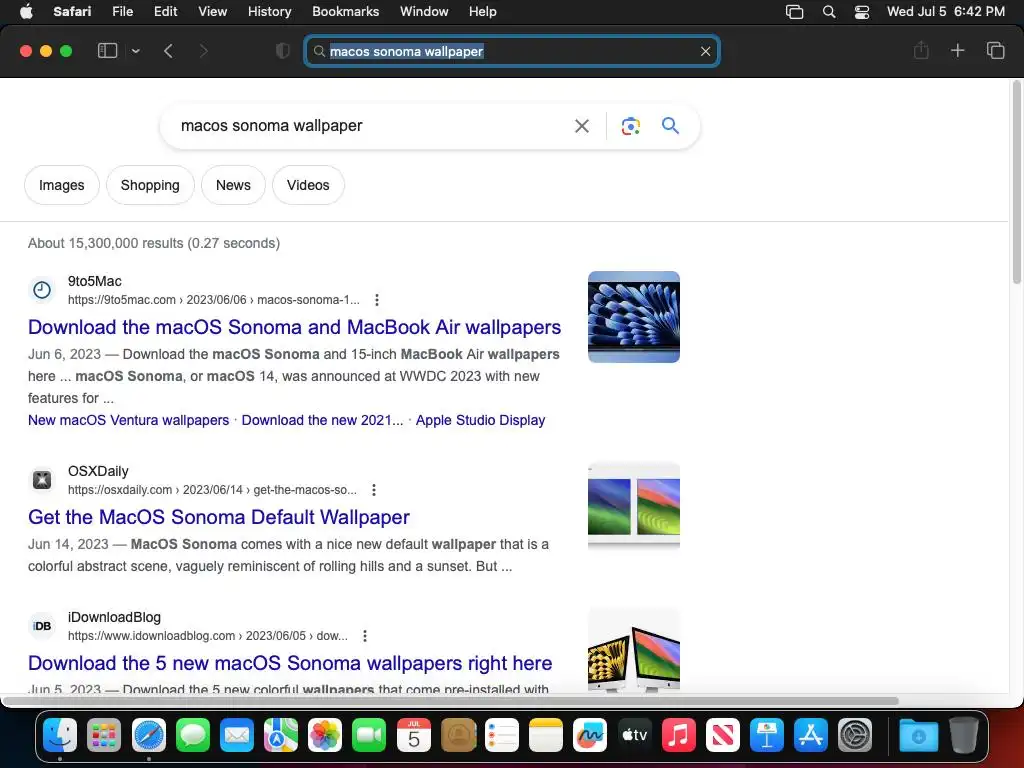
Task: Search by image with Google Lens
Action: tap(631, 126)
